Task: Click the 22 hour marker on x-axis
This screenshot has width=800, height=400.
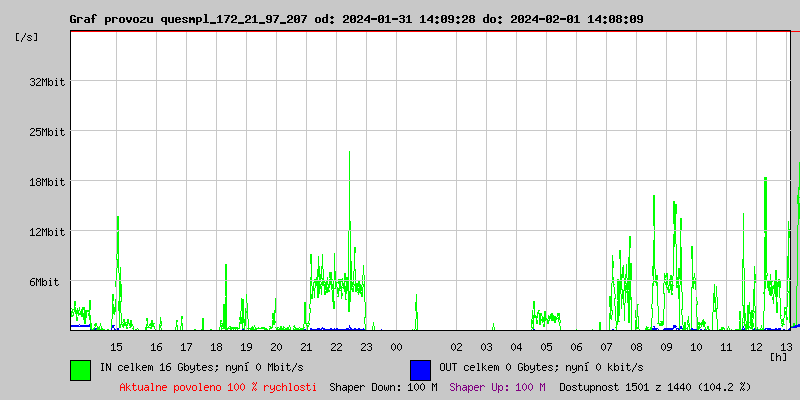Action: tap(336, 347)
